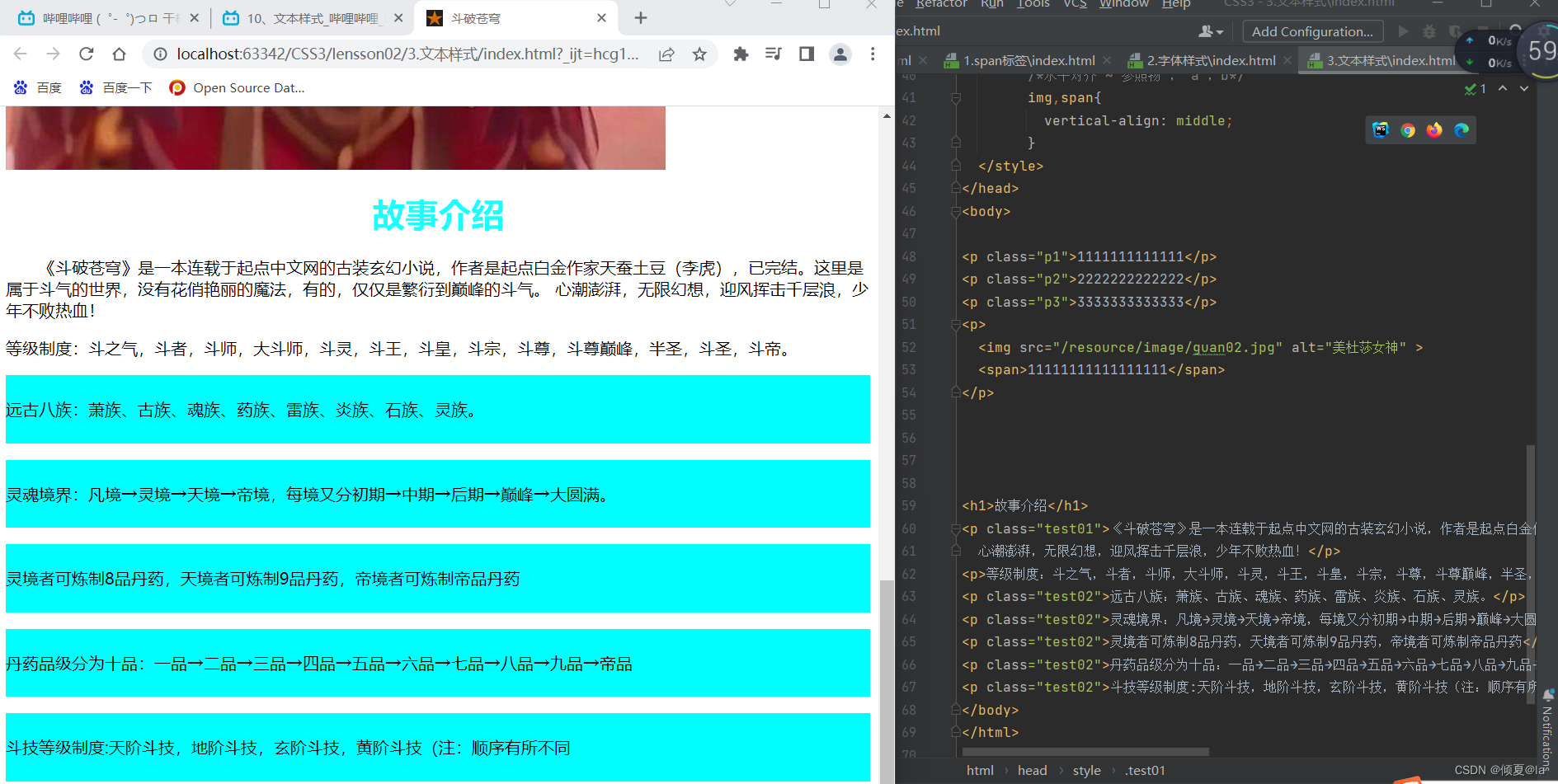Switch to the 10、文本样式_哔哩哔哩 browser tab

pos(312,18)
